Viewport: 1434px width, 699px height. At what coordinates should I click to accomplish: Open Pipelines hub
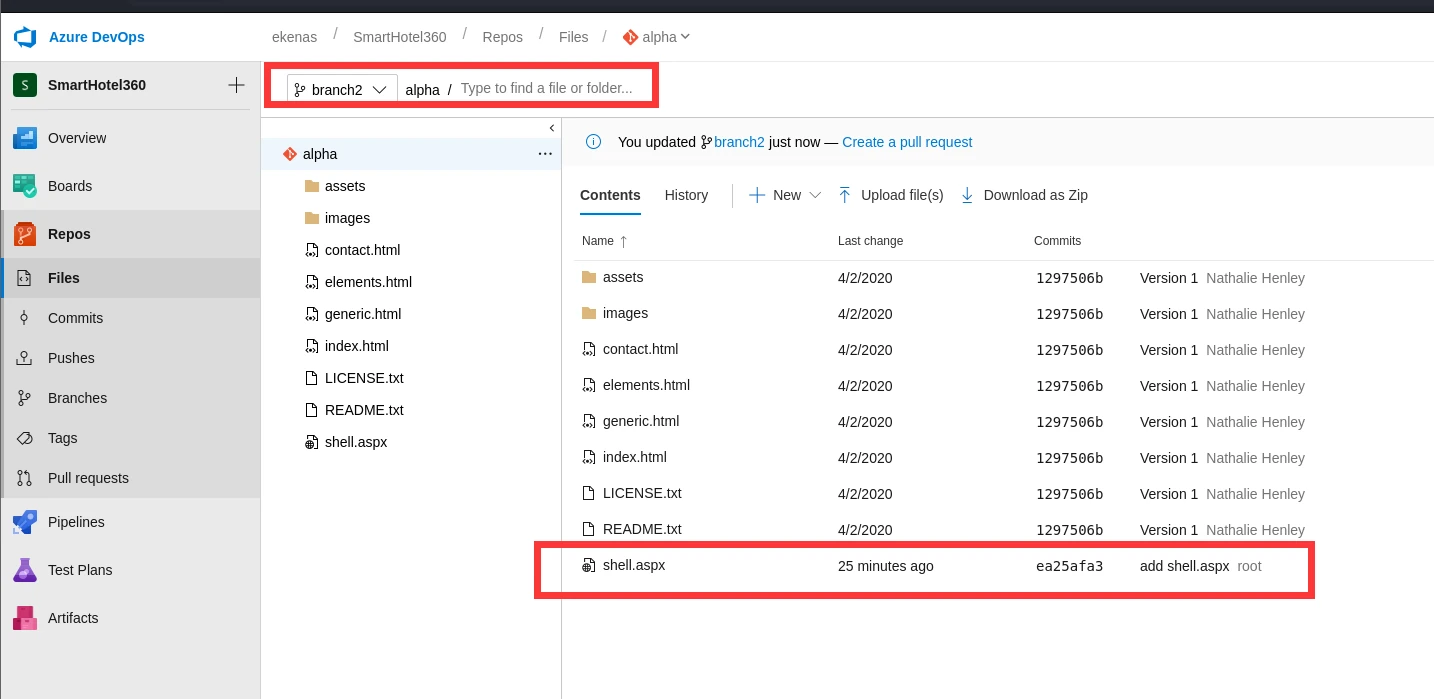(x=130, y=522)
